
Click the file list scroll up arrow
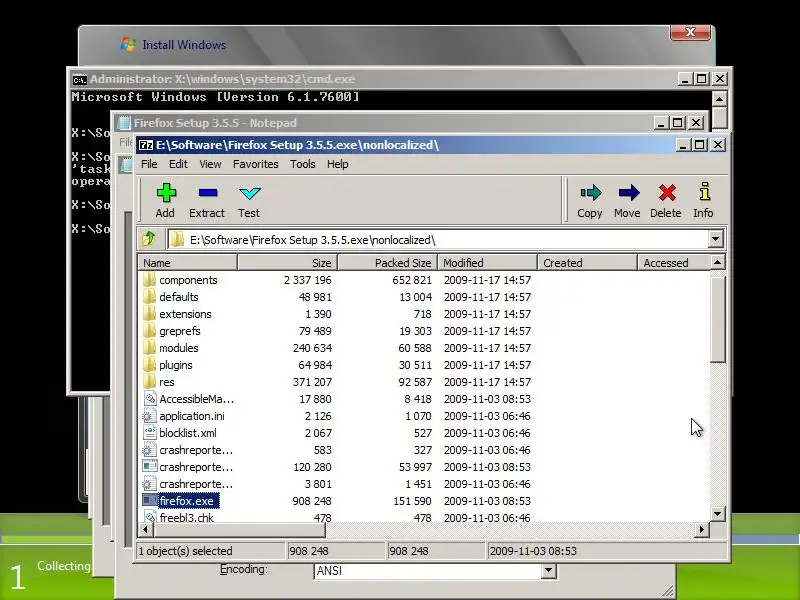click(718, 262)
